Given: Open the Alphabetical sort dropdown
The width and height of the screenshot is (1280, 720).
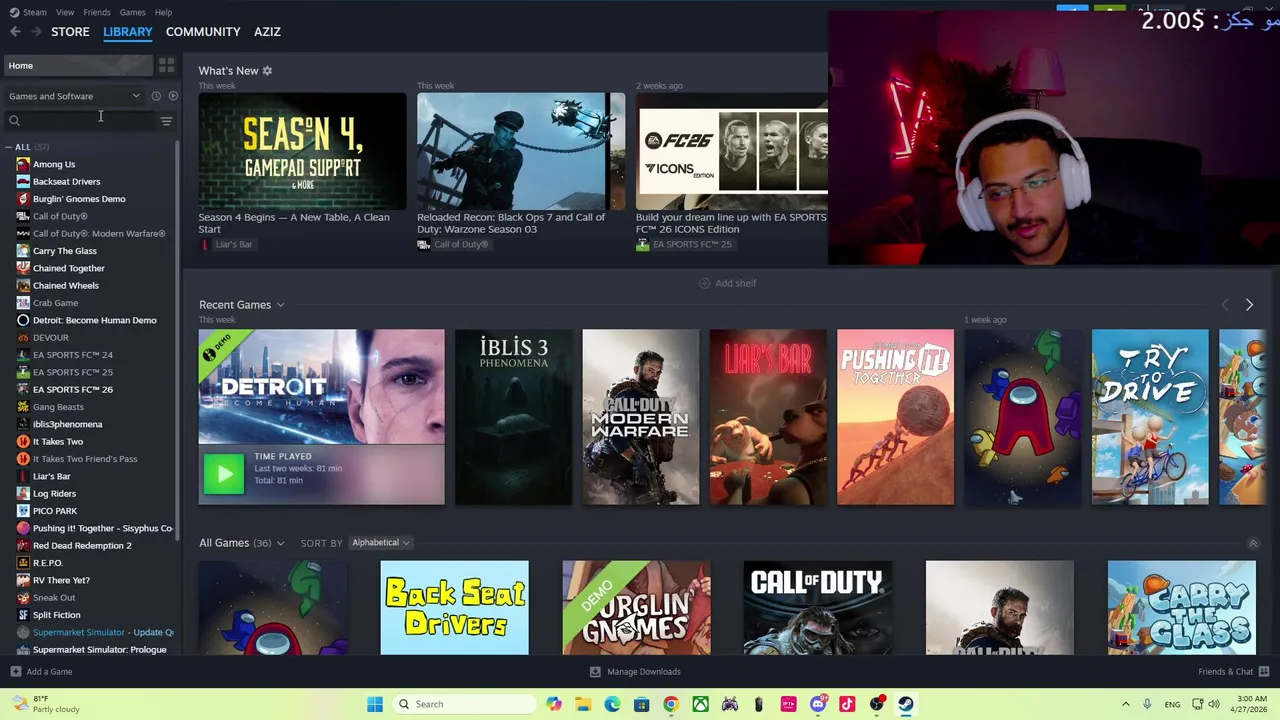Looking at the screenshot, I should [380, 543].
